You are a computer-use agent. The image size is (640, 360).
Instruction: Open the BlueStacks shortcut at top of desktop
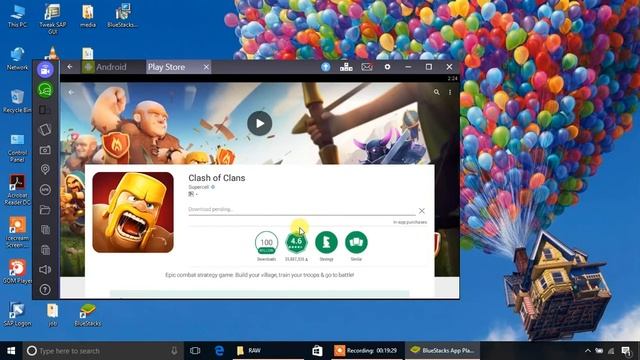pos(122,16)
